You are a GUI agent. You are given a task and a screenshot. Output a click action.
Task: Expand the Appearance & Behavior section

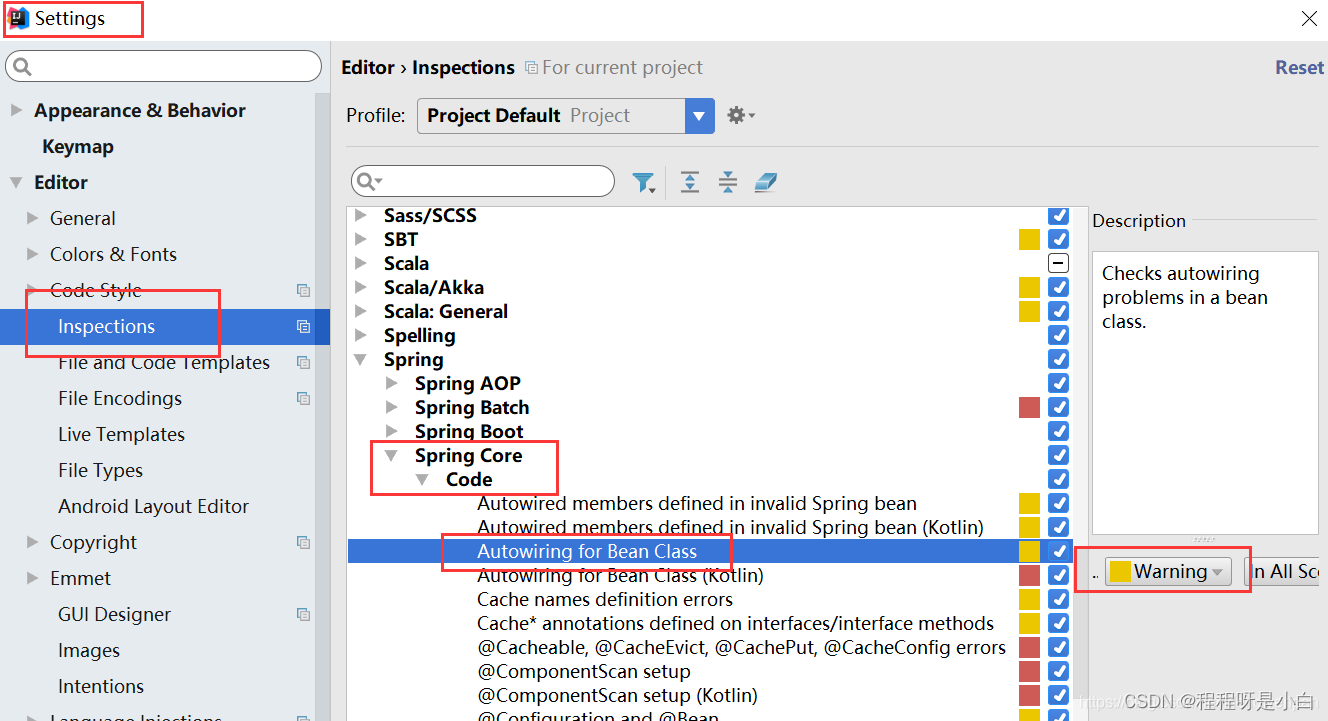pyautogui.click(x=16, y=111)
